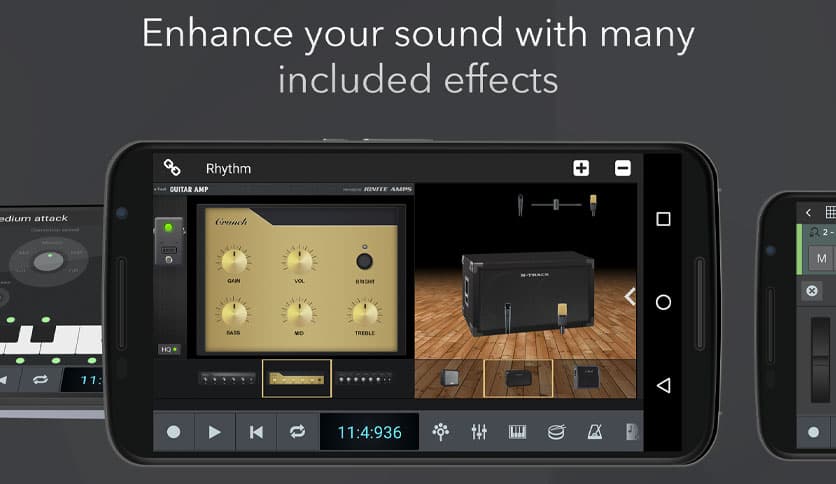Screen dimensions: 836x484
Task: Click the 11:4:936 time display
Action: (369, 432)
